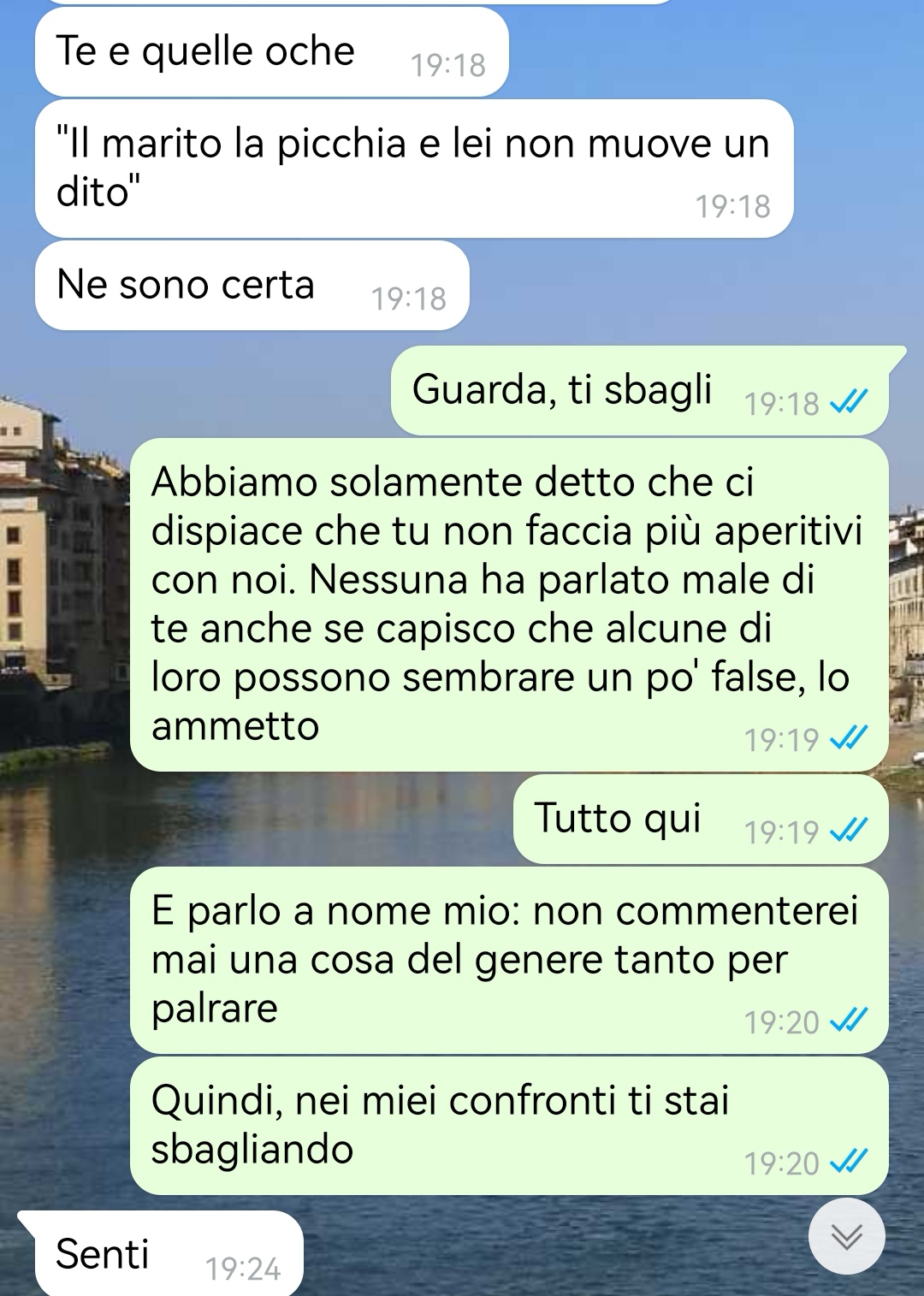This screenshot has width=924, height=1296.
Task: Tap the 19:24 timestamp on 'Senti'
Action: [x=243, y=1269]
